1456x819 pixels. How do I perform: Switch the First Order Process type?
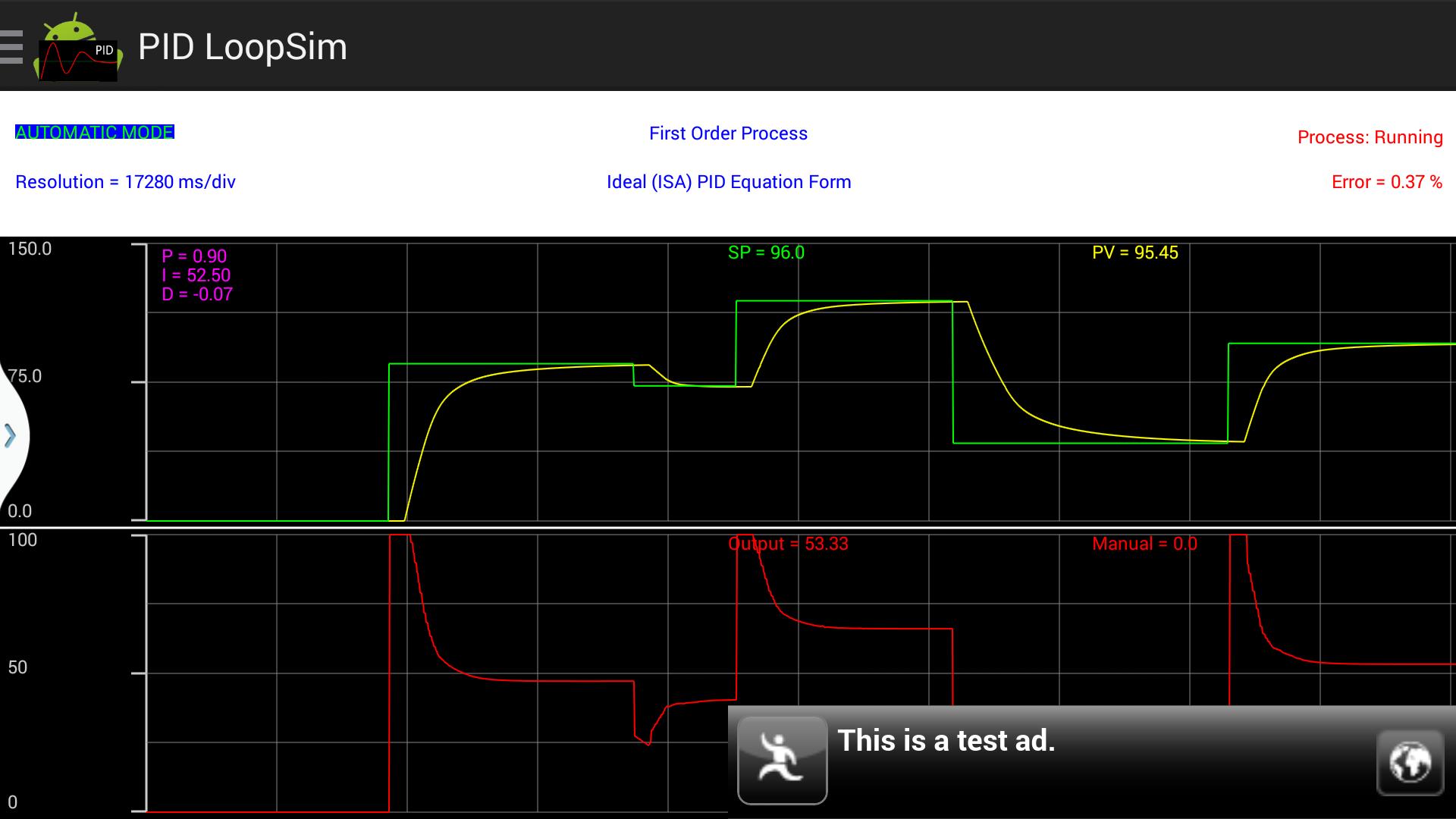coord(727,133)
